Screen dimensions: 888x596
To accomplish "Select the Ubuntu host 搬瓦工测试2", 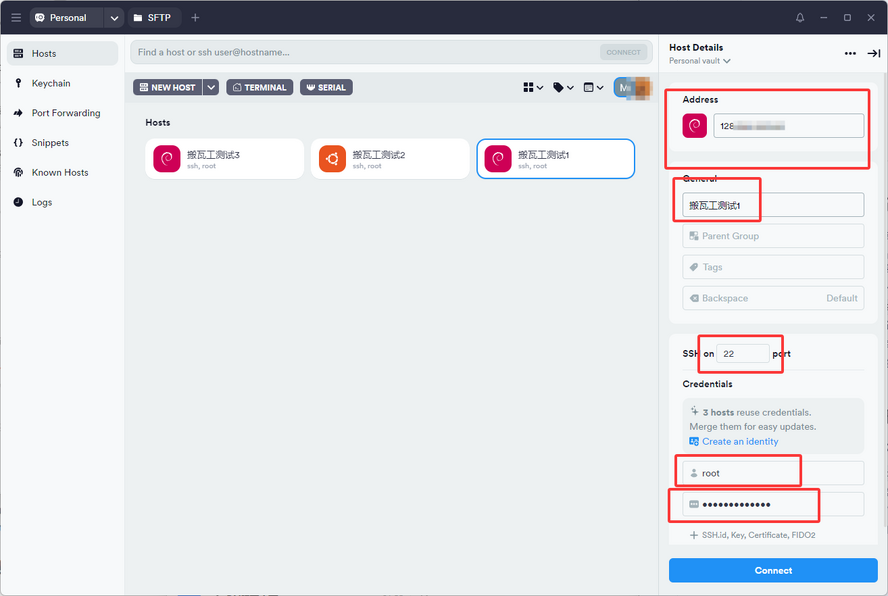I will point(389,159).
